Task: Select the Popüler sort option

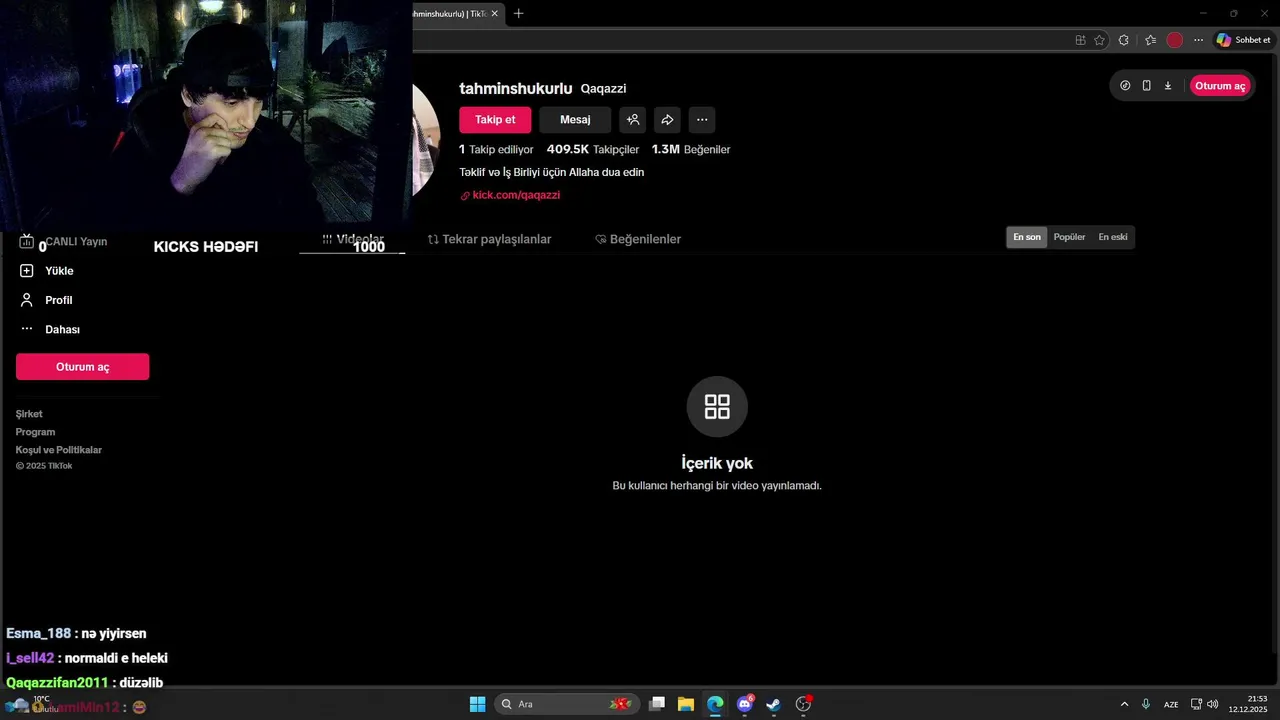Action: pyautogui.click(x=1069, y=237)
